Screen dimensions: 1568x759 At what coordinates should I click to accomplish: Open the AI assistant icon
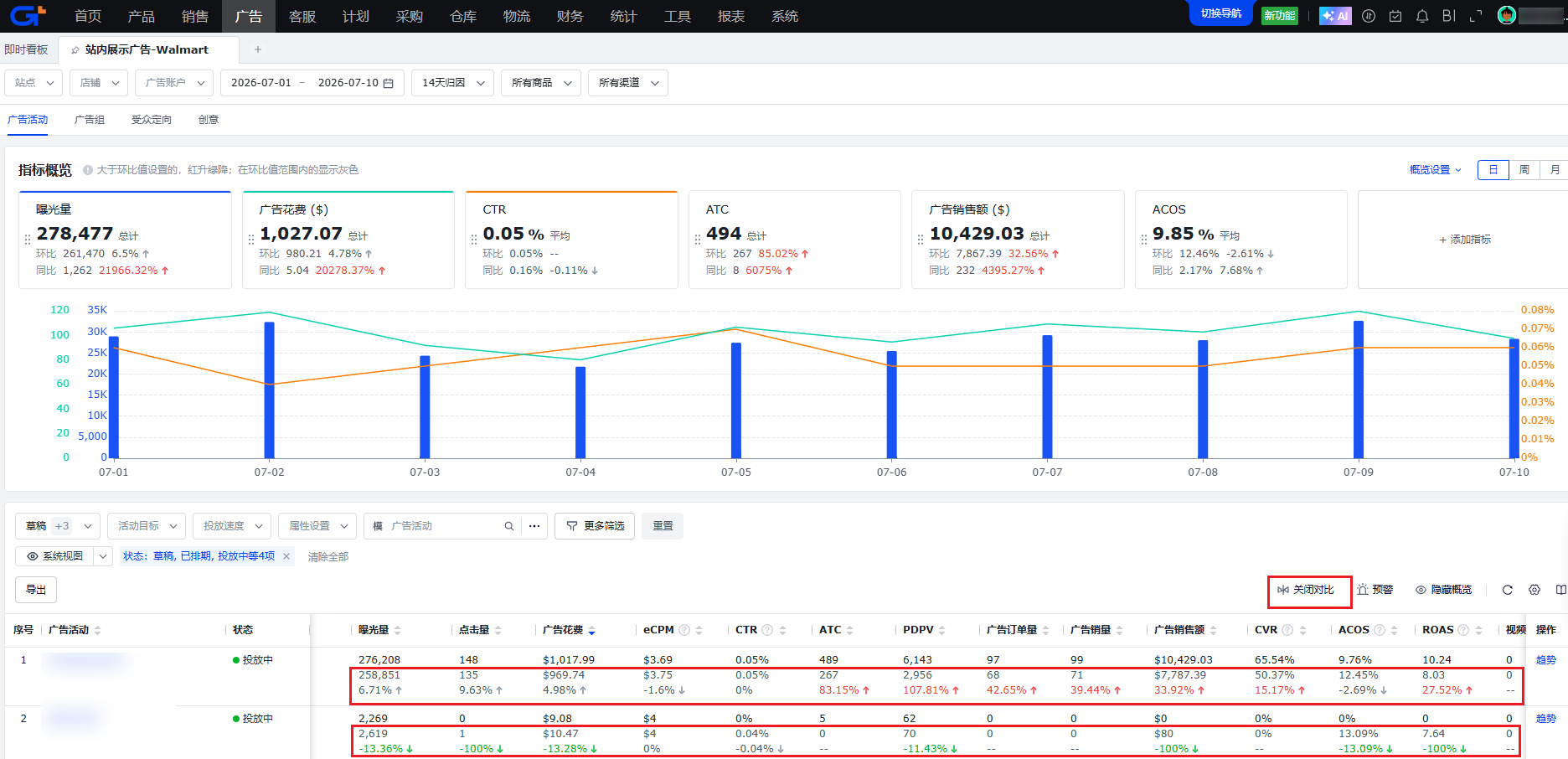(1335, 16)
